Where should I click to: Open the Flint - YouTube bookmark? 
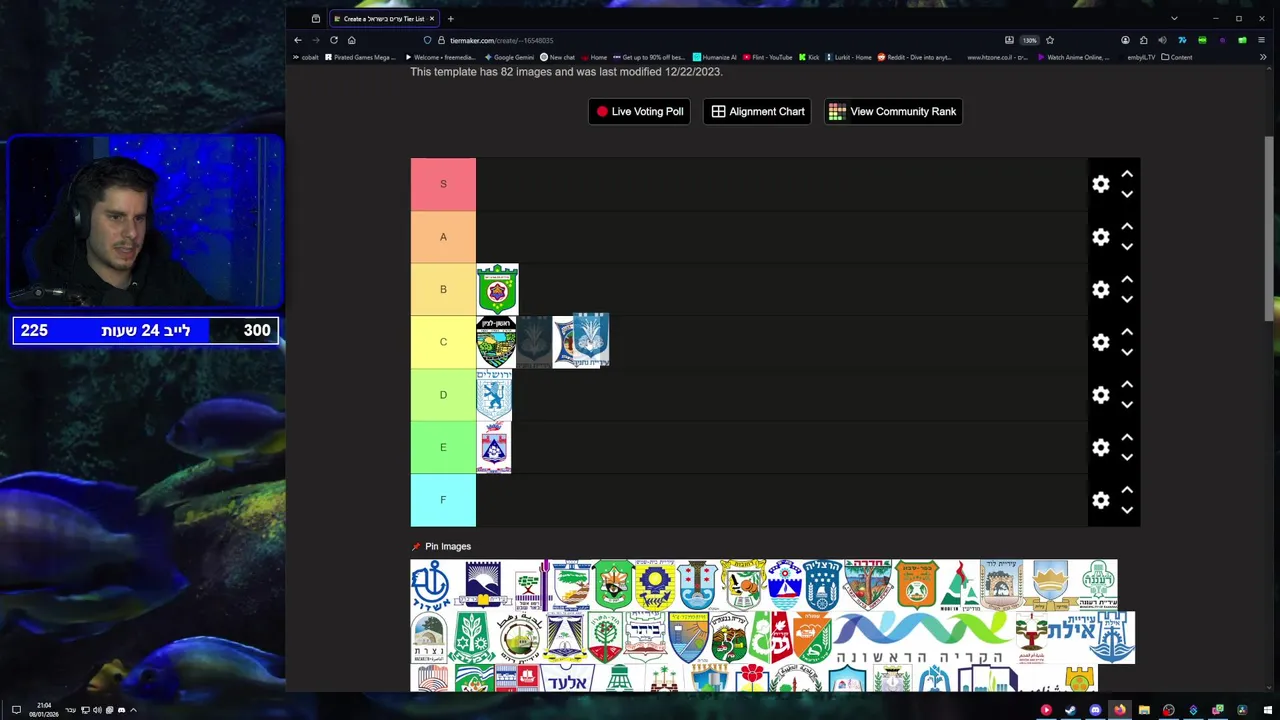pyautogui.click(x=768, y=57)
